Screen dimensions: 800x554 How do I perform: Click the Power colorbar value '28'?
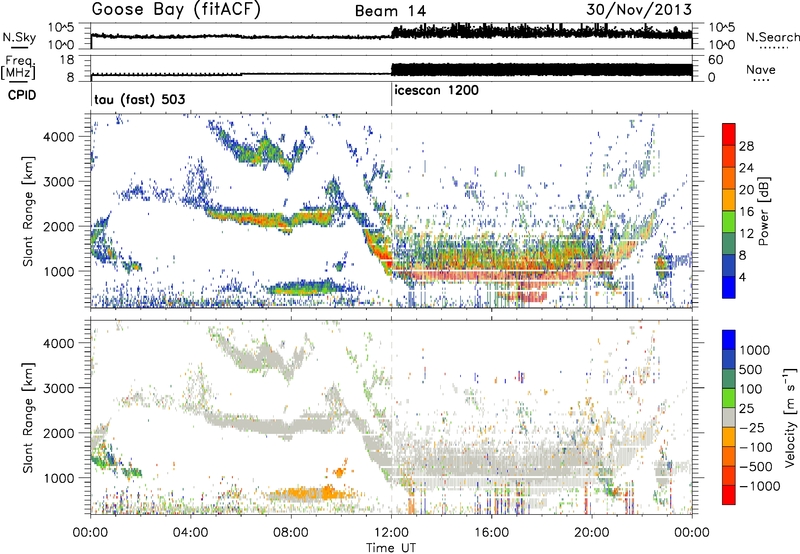746,146
